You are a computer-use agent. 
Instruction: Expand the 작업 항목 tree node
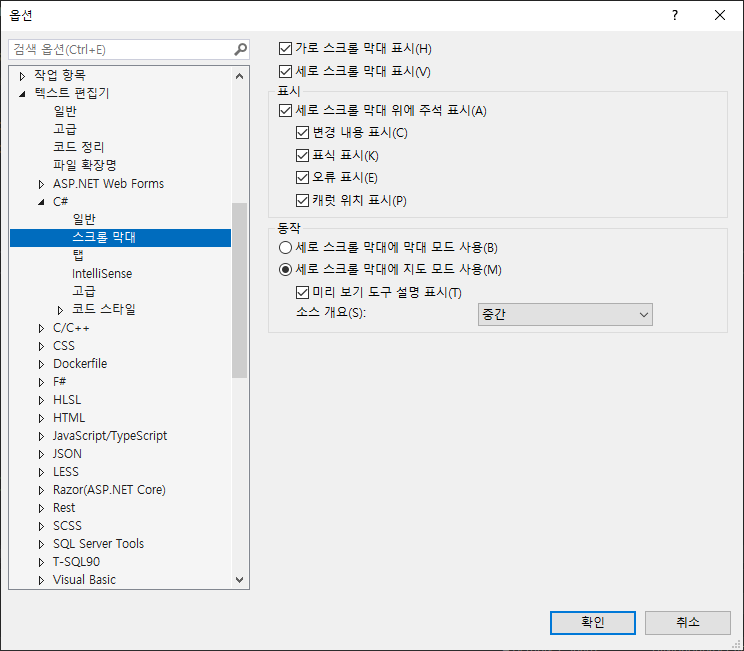click(x=22, y=75)
